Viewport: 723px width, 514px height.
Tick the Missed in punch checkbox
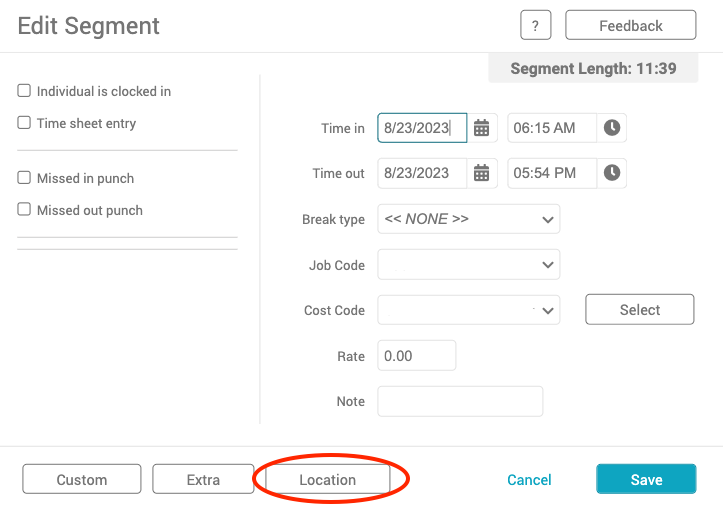pyautogui.click(x=24, y=178)
